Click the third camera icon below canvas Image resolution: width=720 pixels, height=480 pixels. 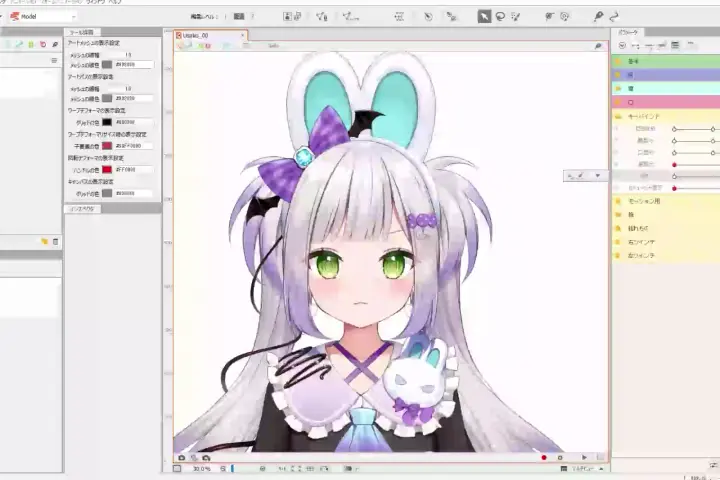(206, 458)
